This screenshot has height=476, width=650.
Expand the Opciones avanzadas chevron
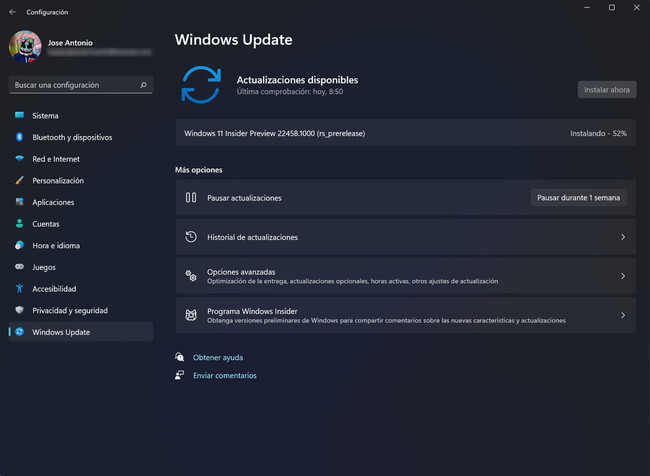(623, 276)
